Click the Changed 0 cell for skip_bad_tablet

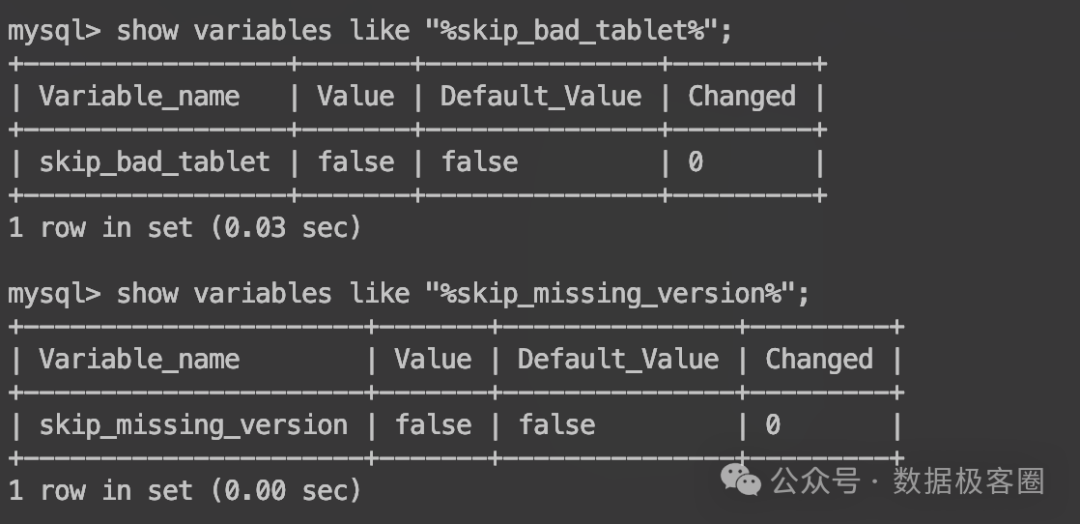pyautogui.click(x=696, y=162)
